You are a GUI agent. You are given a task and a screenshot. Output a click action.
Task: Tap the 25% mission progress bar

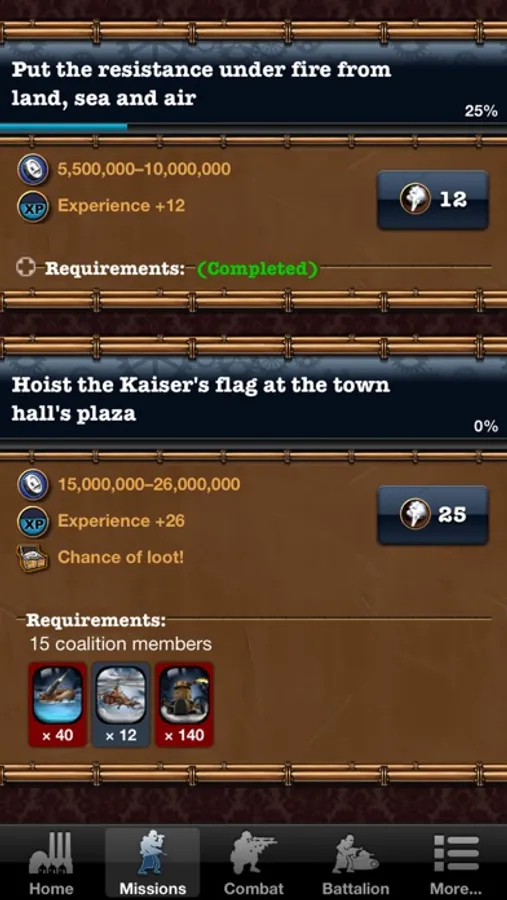253,127
